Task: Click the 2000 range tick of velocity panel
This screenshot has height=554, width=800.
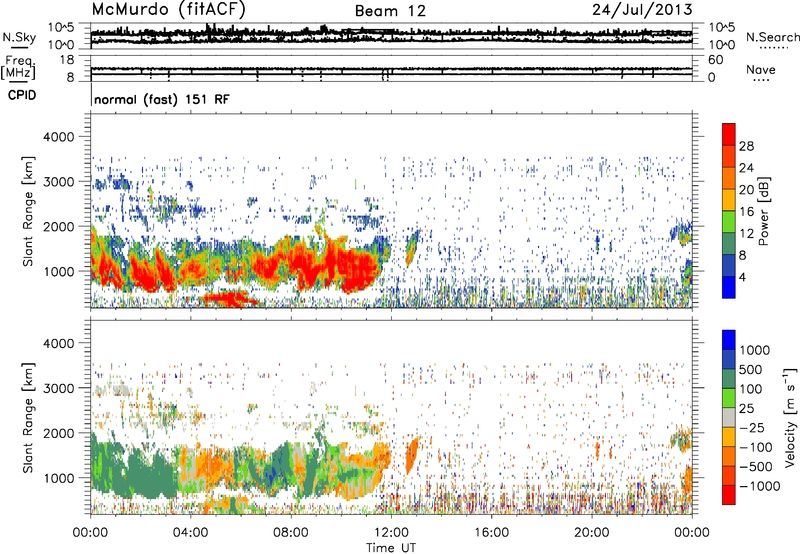Action: tap(59, 433)
